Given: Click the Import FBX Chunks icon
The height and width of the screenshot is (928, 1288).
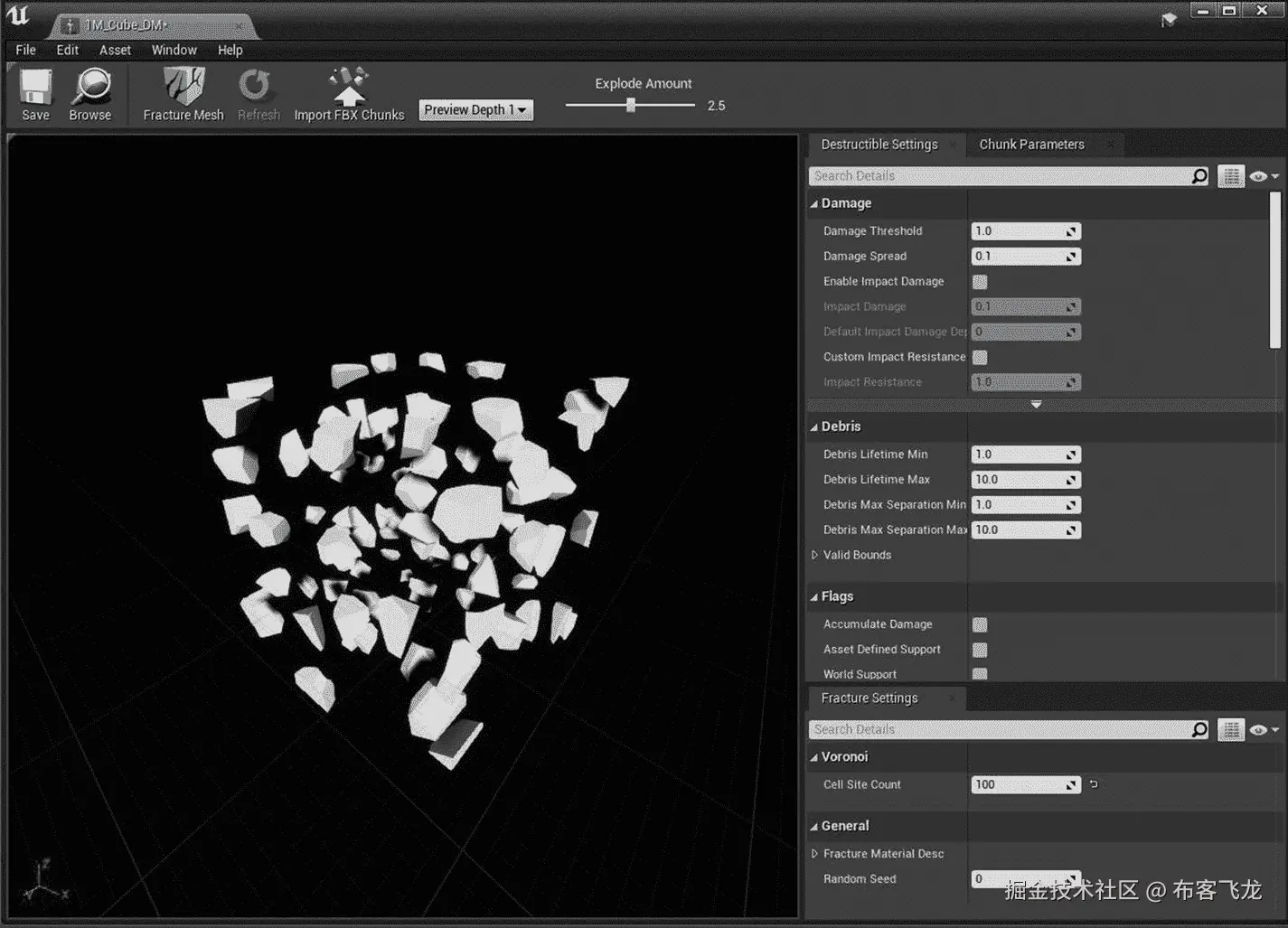Looking at the screenshot, I should [x=348, y=87].
